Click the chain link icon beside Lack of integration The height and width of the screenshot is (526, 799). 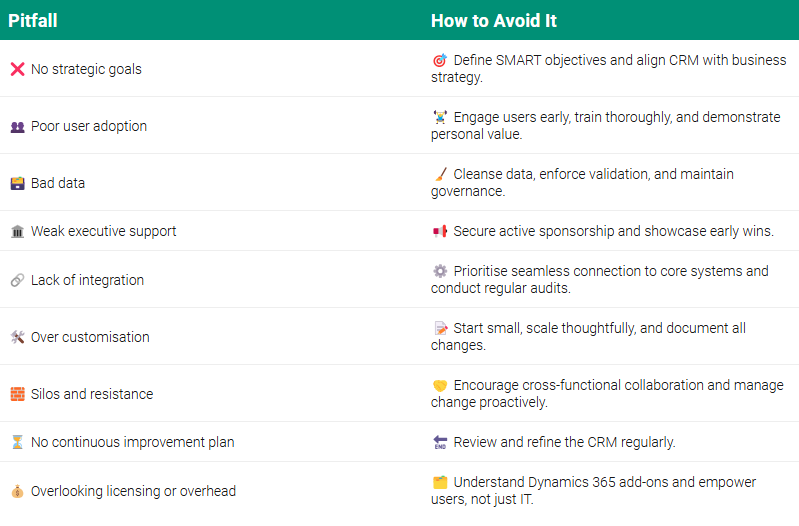pyautogui.click(x=17, y=281)
